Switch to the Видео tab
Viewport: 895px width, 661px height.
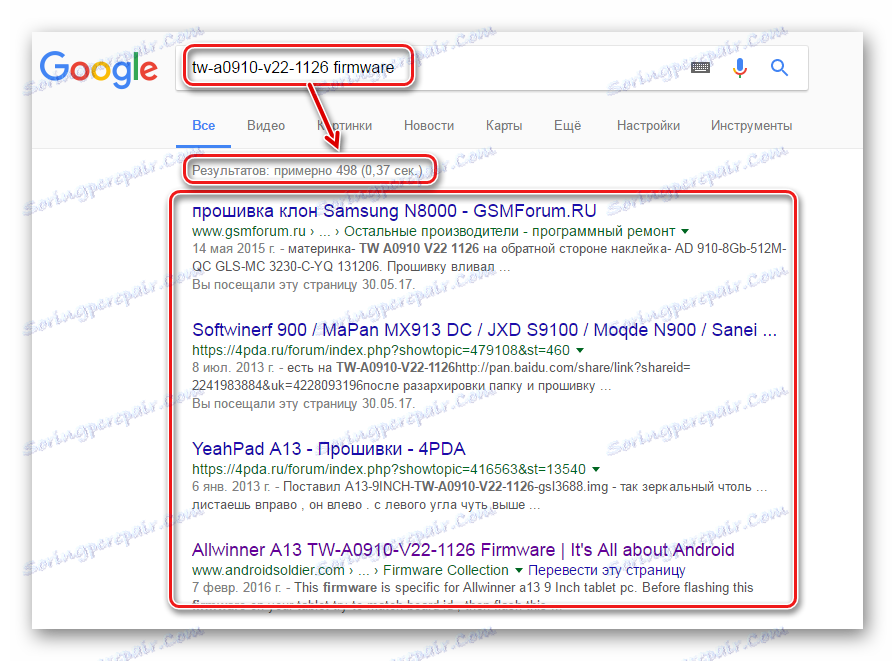(266, 126)
